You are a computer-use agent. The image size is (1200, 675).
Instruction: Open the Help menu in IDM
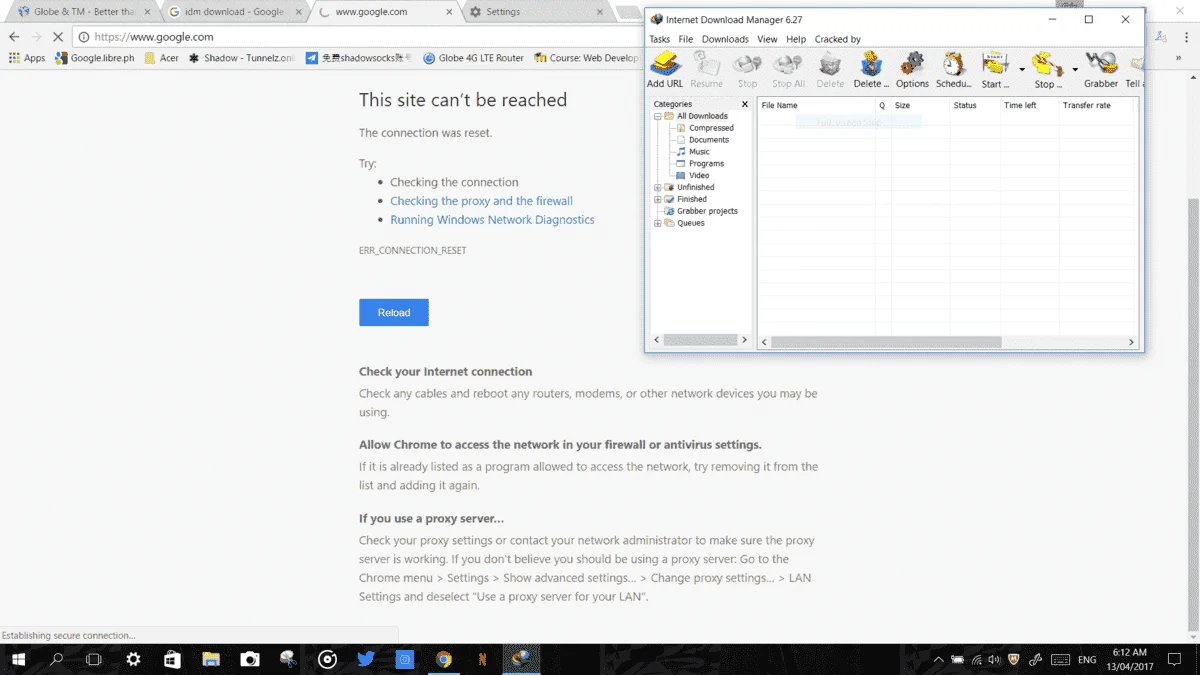point(796,39)
